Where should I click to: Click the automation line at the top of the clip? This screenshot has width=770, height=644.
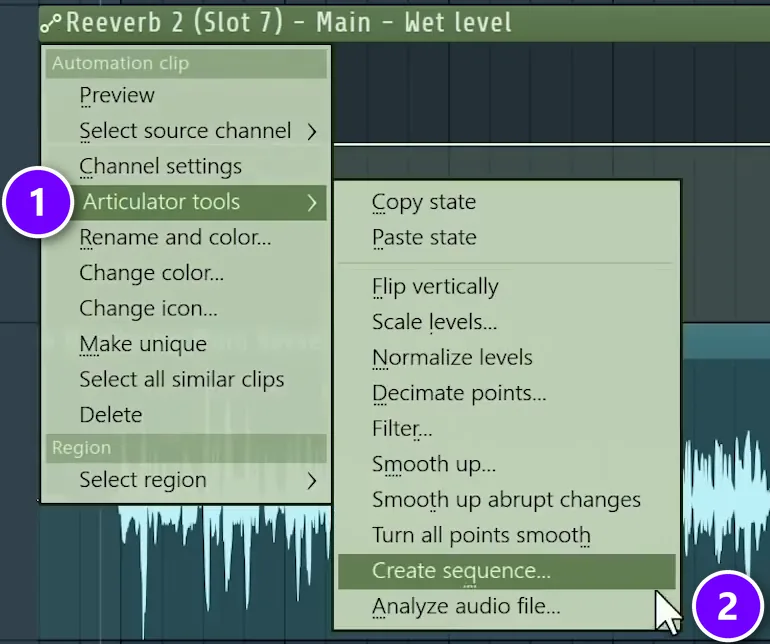[x=552, y=144]
